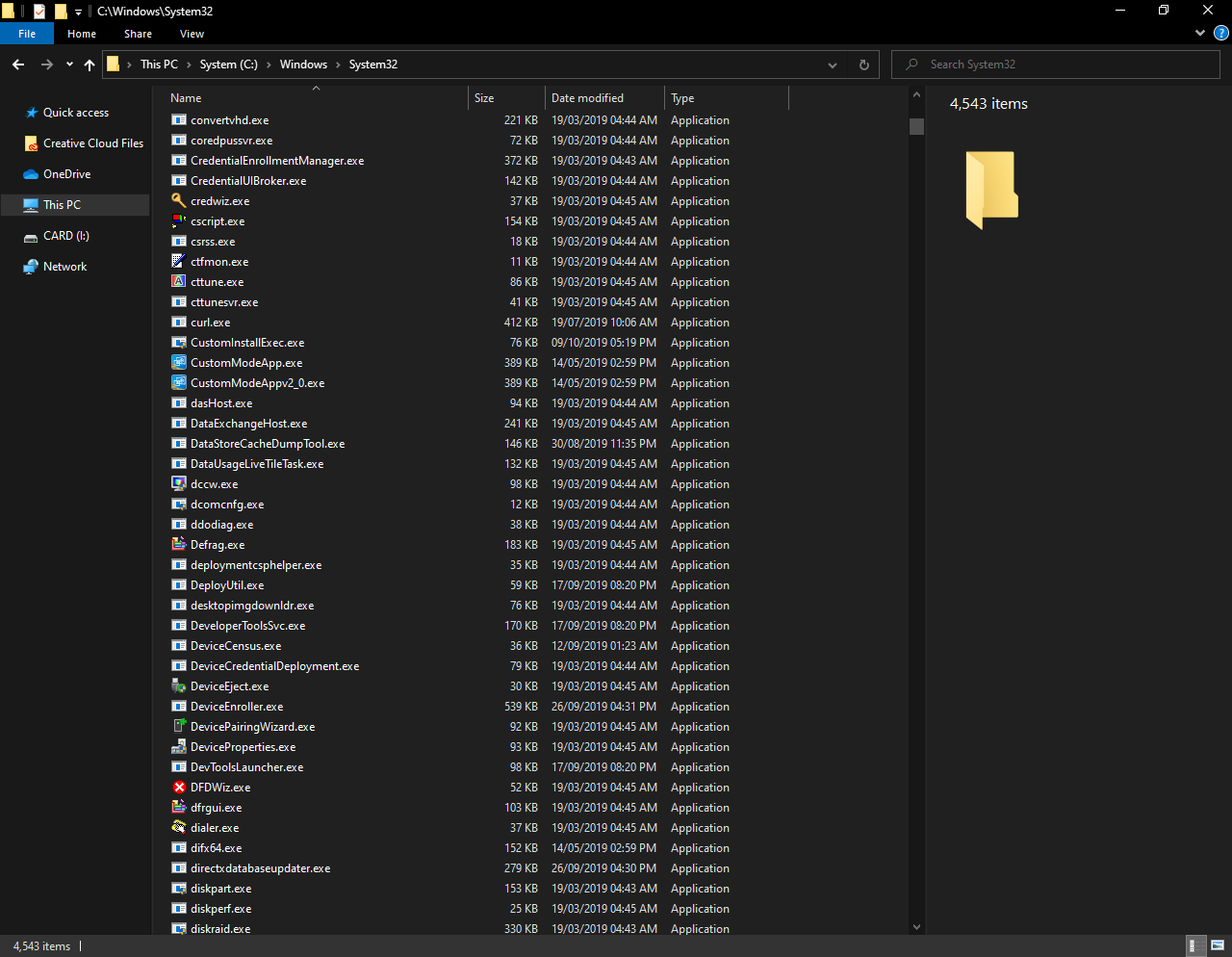1232x957 pixels.
Task: Click the DFDWiz.exe red X icon
Action: tap(178, 788)
